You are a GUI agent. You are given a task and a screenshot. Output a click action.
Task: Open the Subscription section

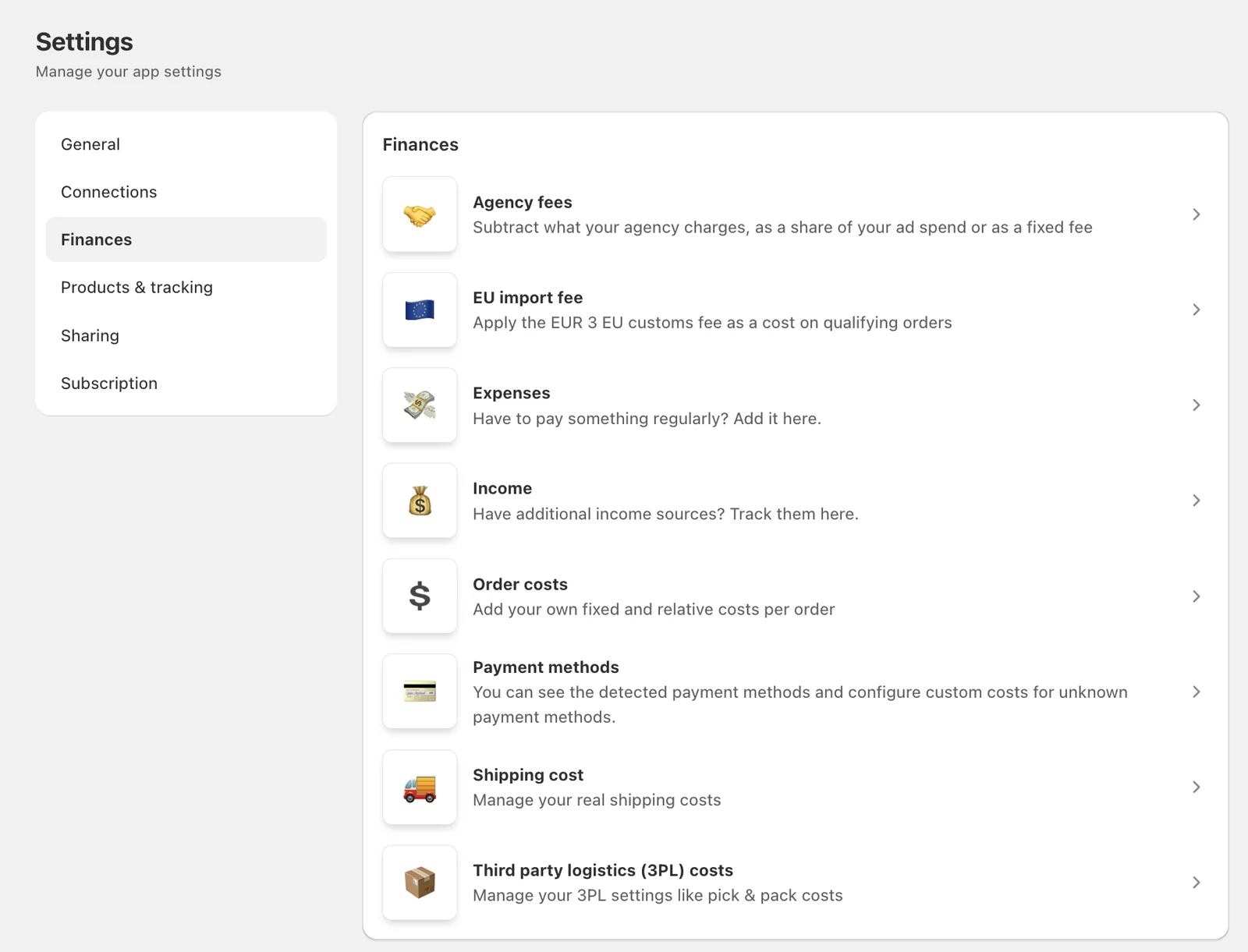point(186,383)
